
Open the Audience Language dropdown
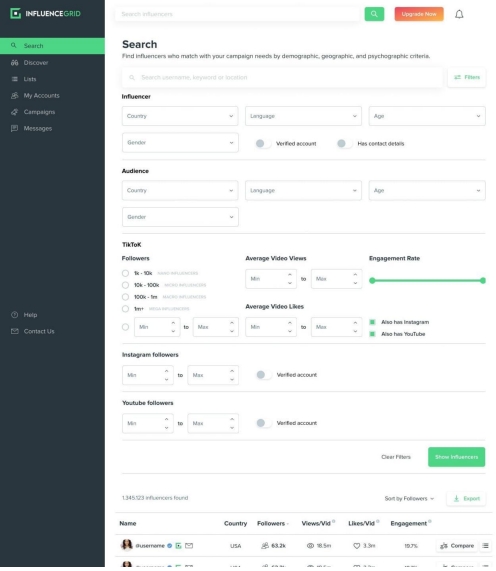(x=303, y=190)
